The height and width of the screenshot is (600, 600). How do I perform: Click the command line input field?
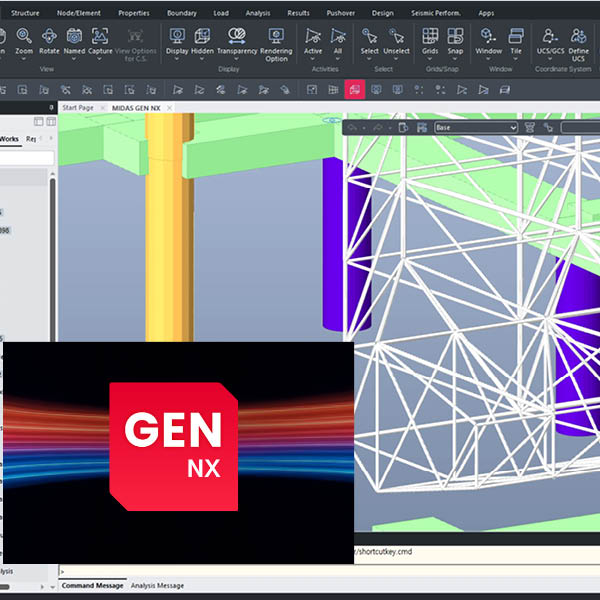pos(329,571)
